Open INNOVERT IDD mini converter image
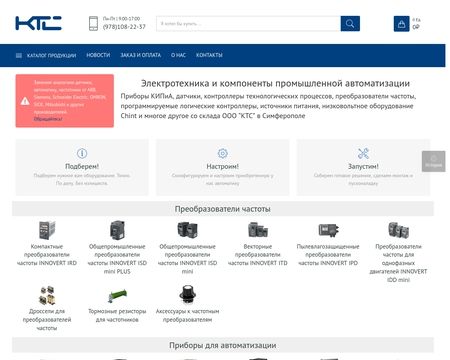 pos(398,230)
